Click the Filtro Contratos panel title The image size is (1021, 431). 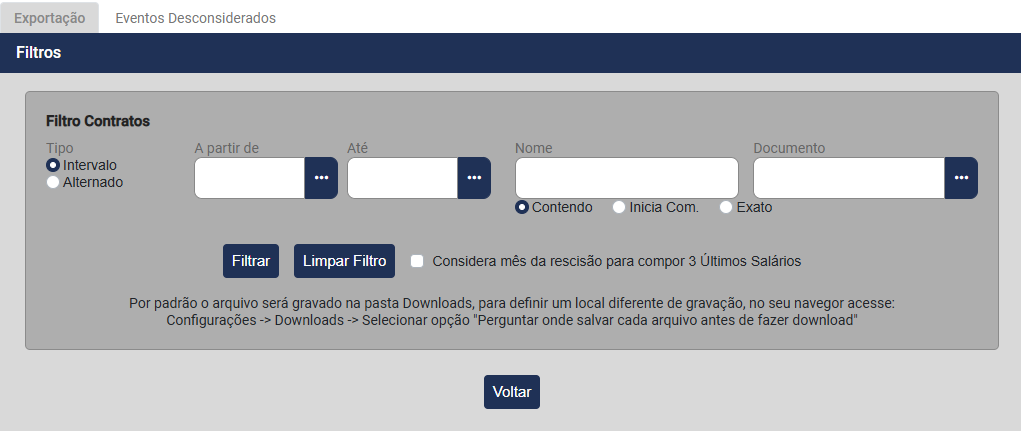tap(98, 121)
